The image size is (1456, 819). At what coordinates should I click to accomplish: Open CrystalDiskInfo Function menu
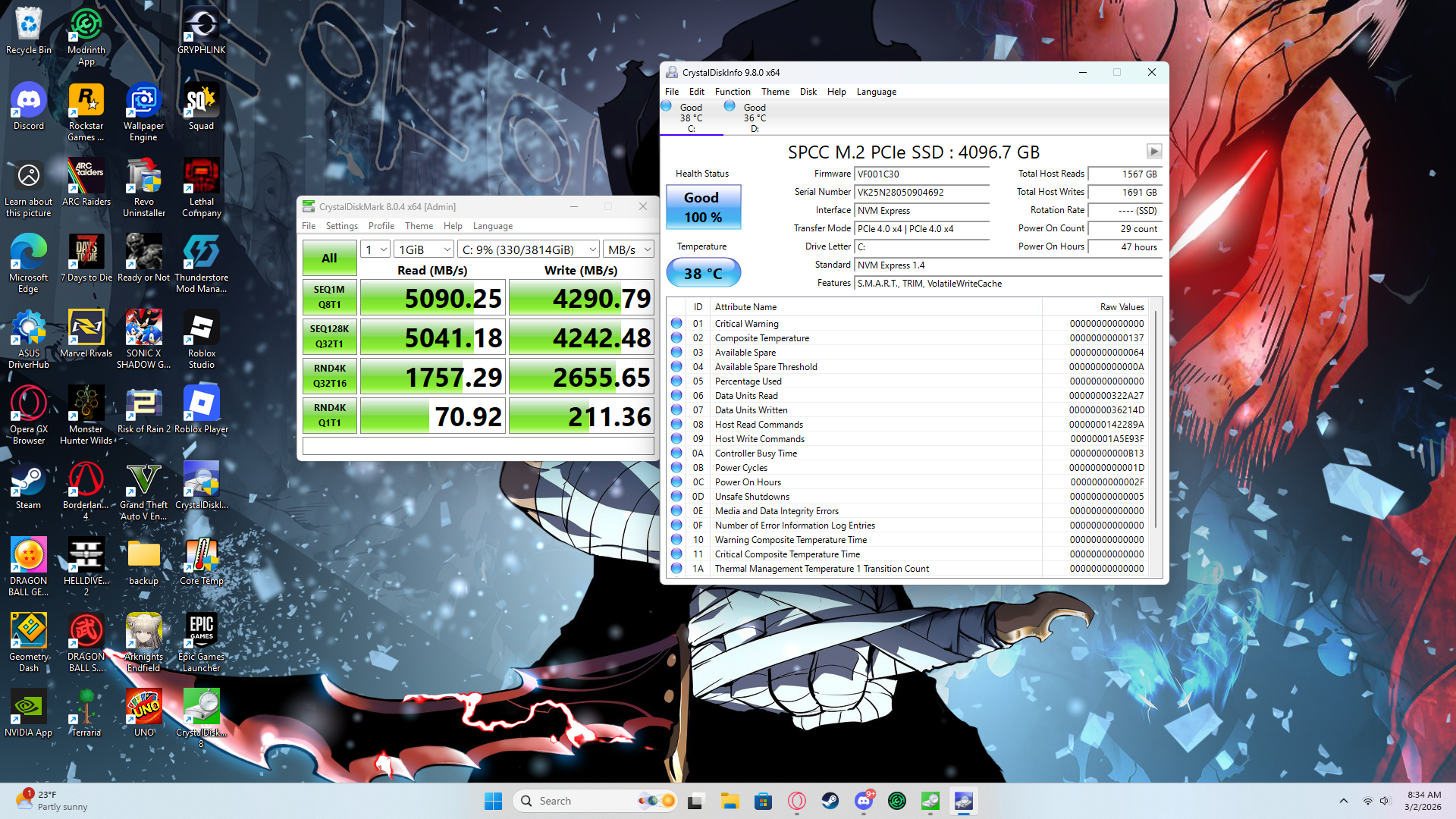[732, 92]
